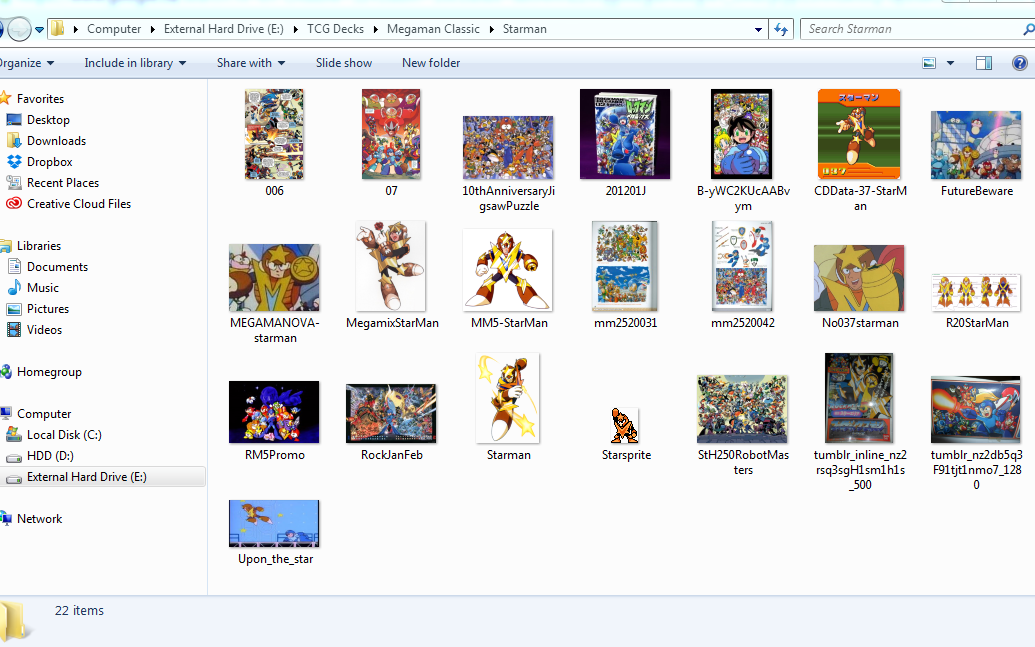The height and width of the screenshot is (647, 1035).
Task: Navigate to Computer in breadcrumb
Action: click(x=114, y=29)
